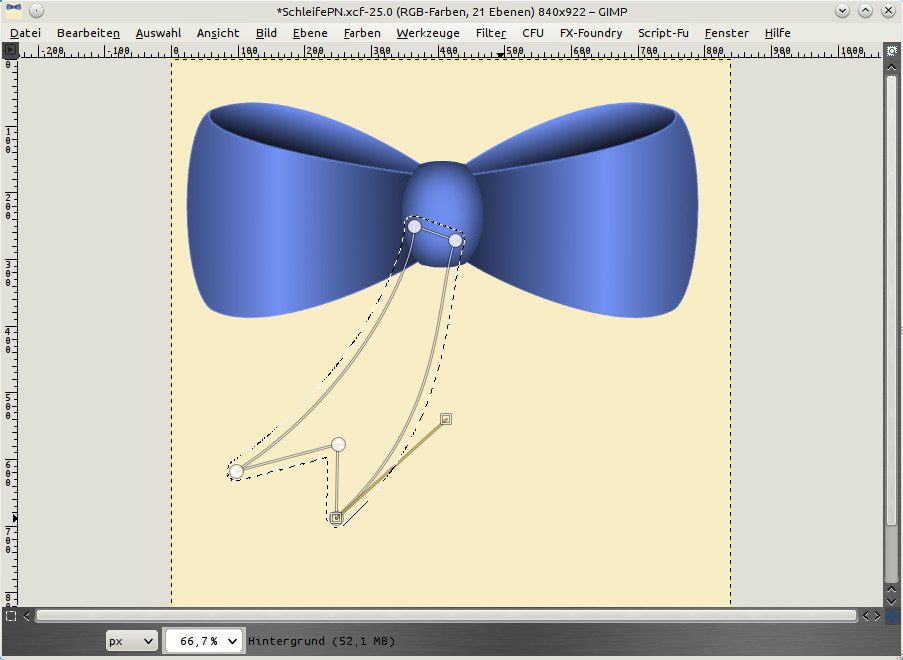Click the navigation preview icon at bottom right
This screenshot has height=660, width=903.
[x=891, y=616]
